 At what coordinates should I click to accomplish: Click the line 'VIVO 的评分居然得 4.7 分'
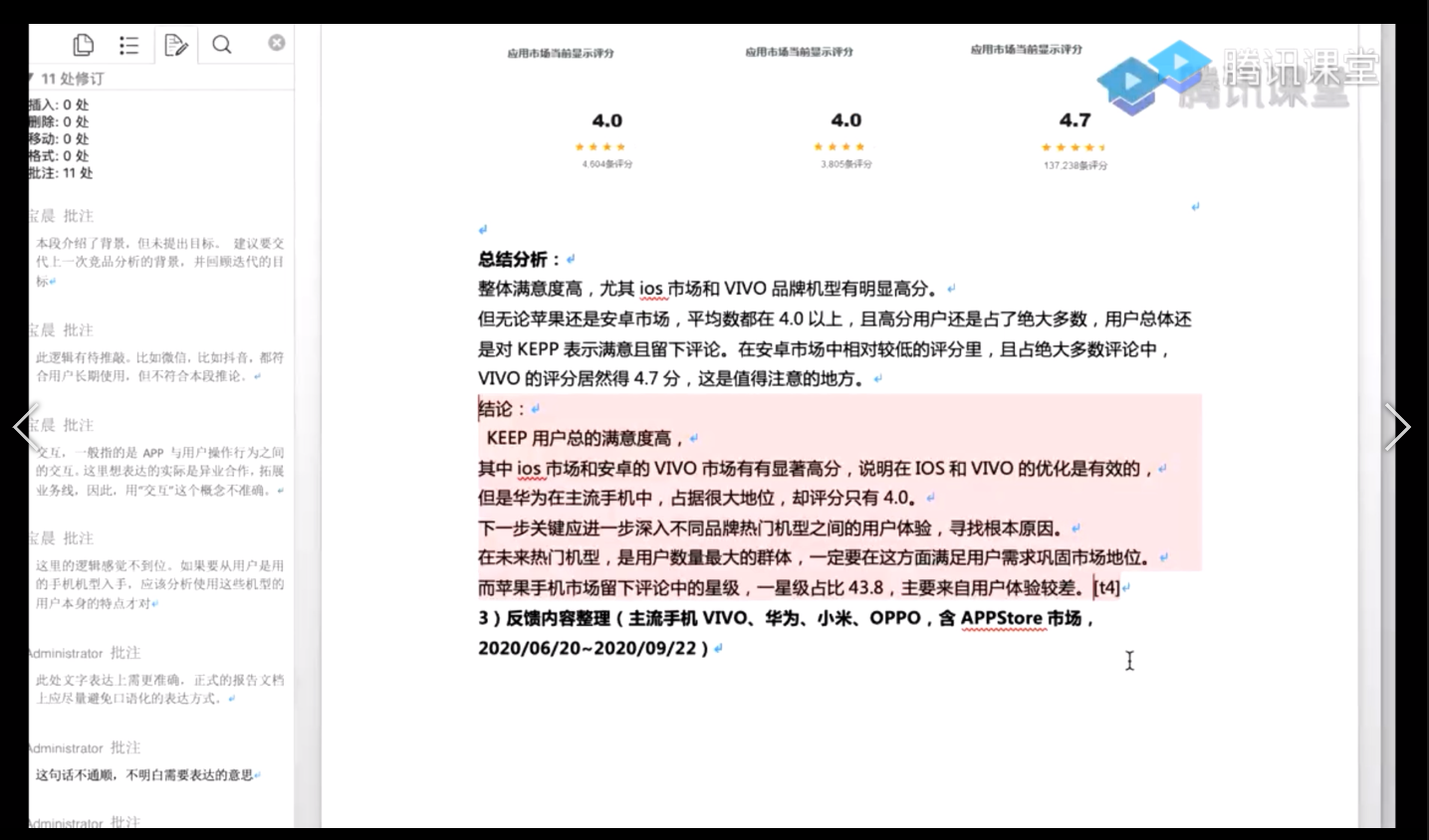coord(671,378)
